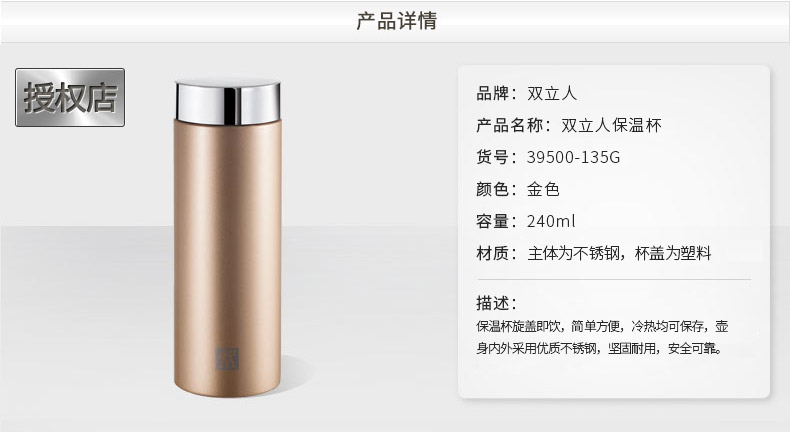Click the 授权店 authorized store badge
The width and height of the screenshot is (790, 432).
tap(70, 97)
